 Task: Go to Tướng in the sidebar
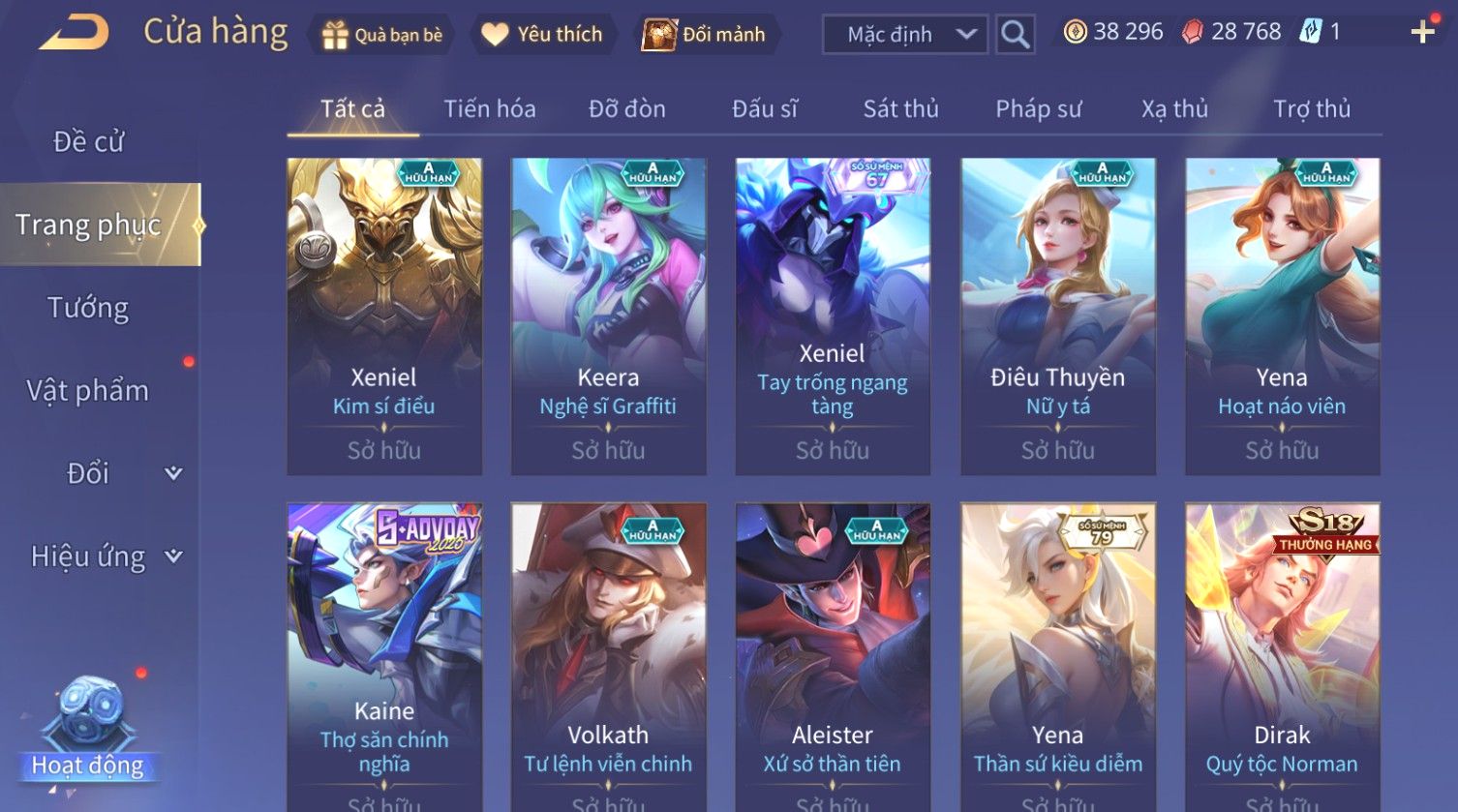[88, 308]
